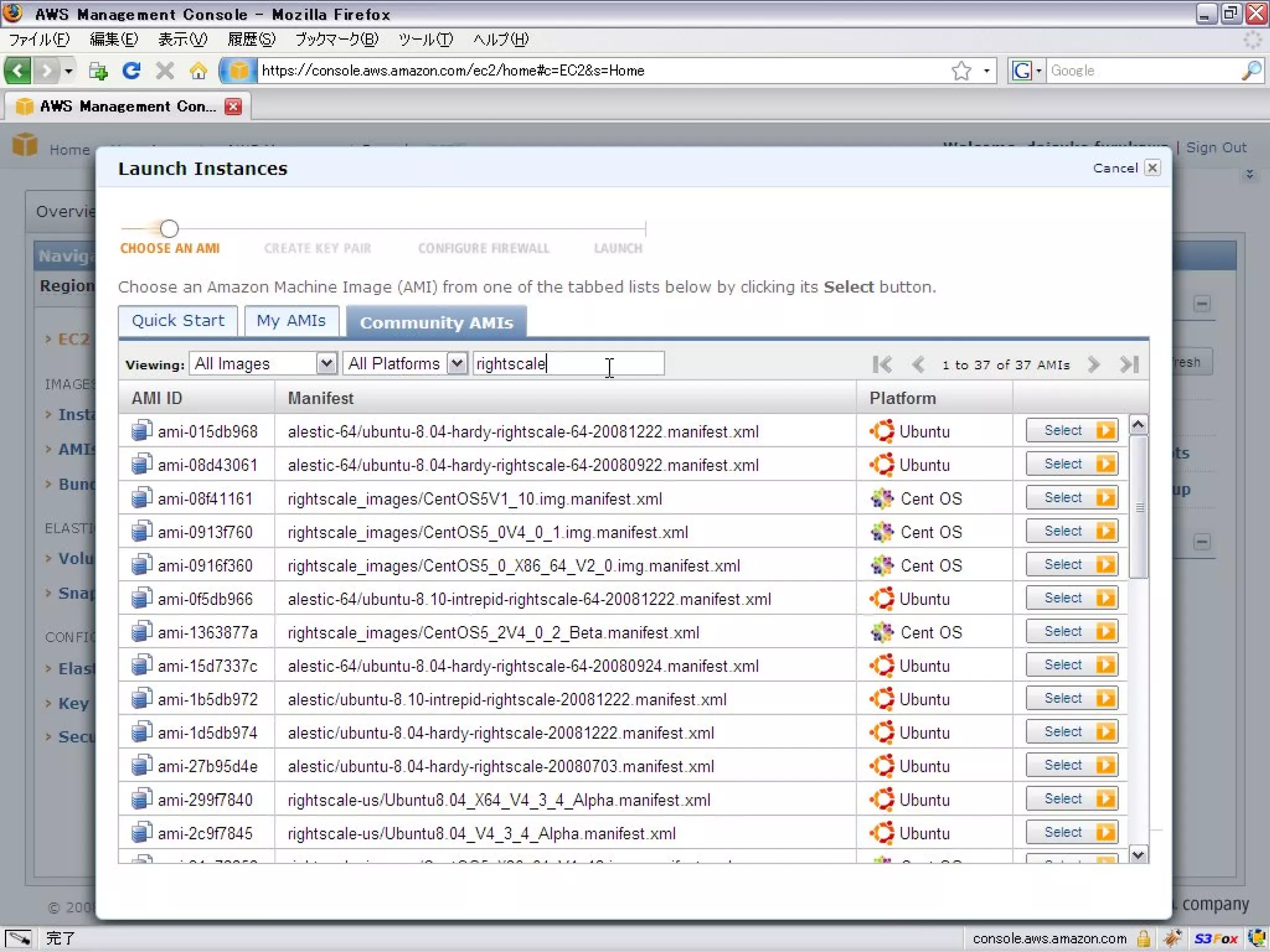Click site identity icon in address bar

(238, 71)
